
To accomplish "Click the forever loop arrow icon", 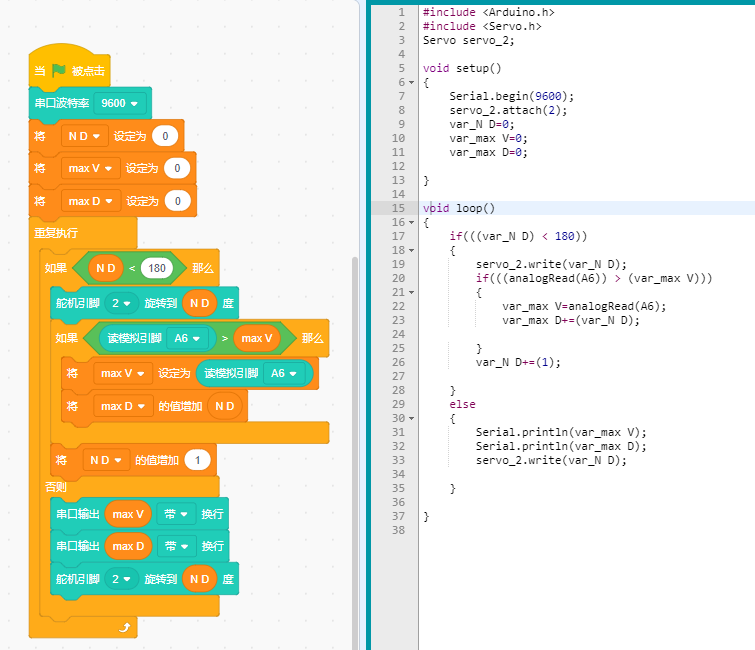I will coord(125,627).
